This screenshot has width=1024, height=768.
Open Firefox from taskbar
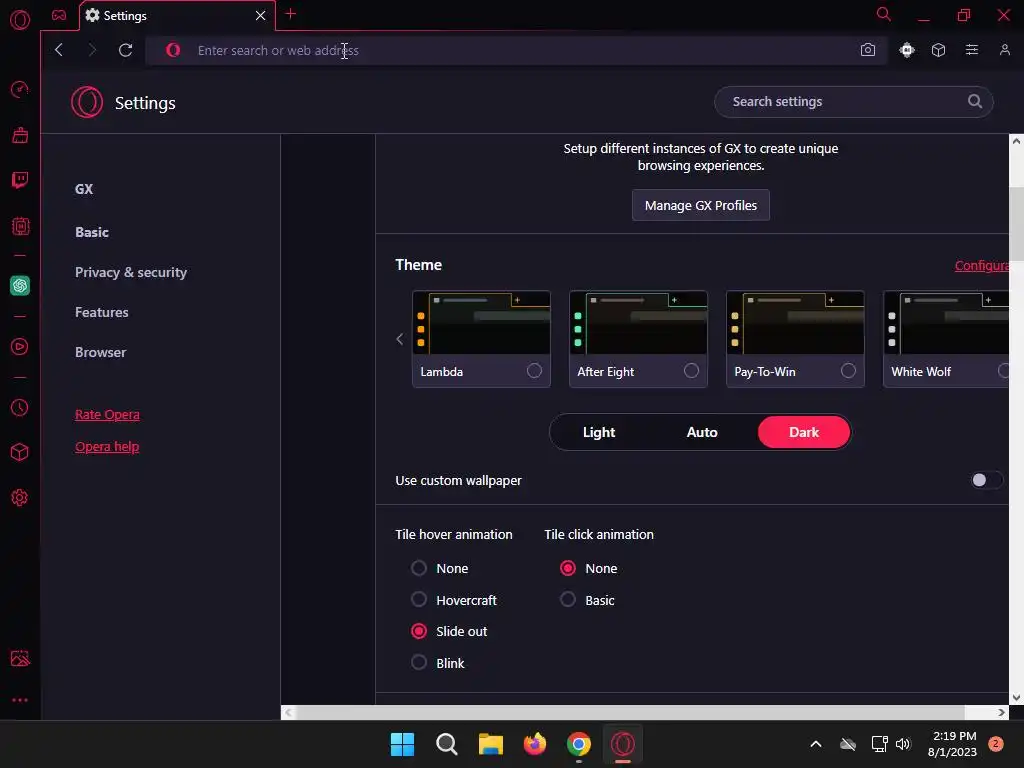(x=535, y=744)
